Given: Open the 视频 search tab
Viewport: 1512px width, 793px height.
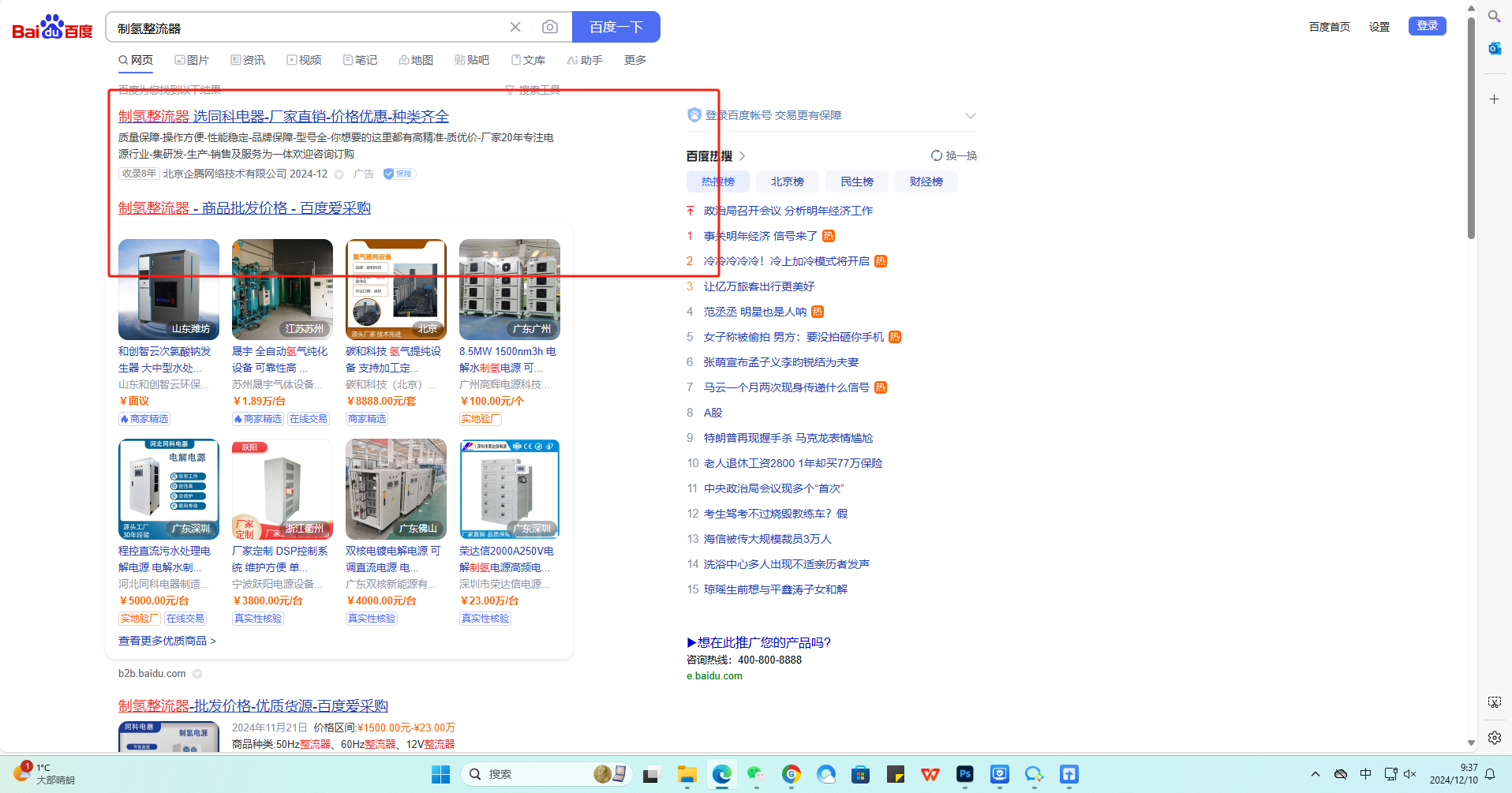Looking at the screenshot, I should tap(304, 60).
